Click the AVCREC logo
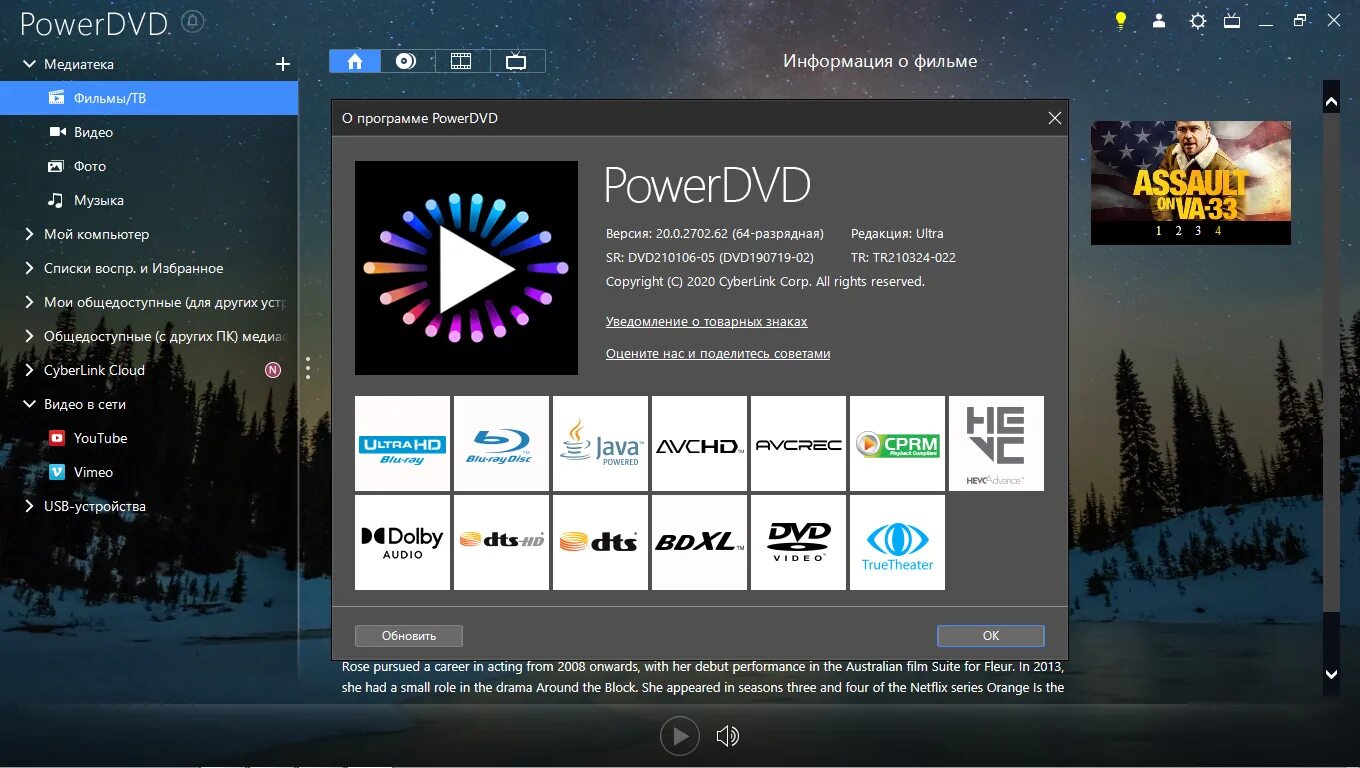Viewport: 1360px width, 768px height. coord(798,444)
